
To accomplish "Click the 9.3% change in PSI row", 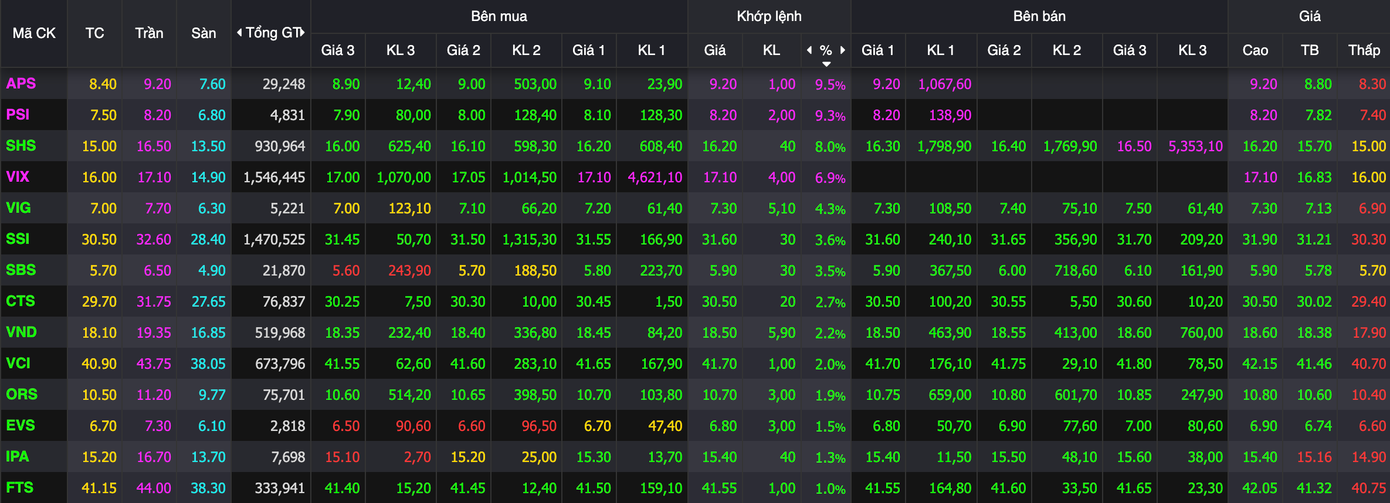I will [x=830, y=116].
